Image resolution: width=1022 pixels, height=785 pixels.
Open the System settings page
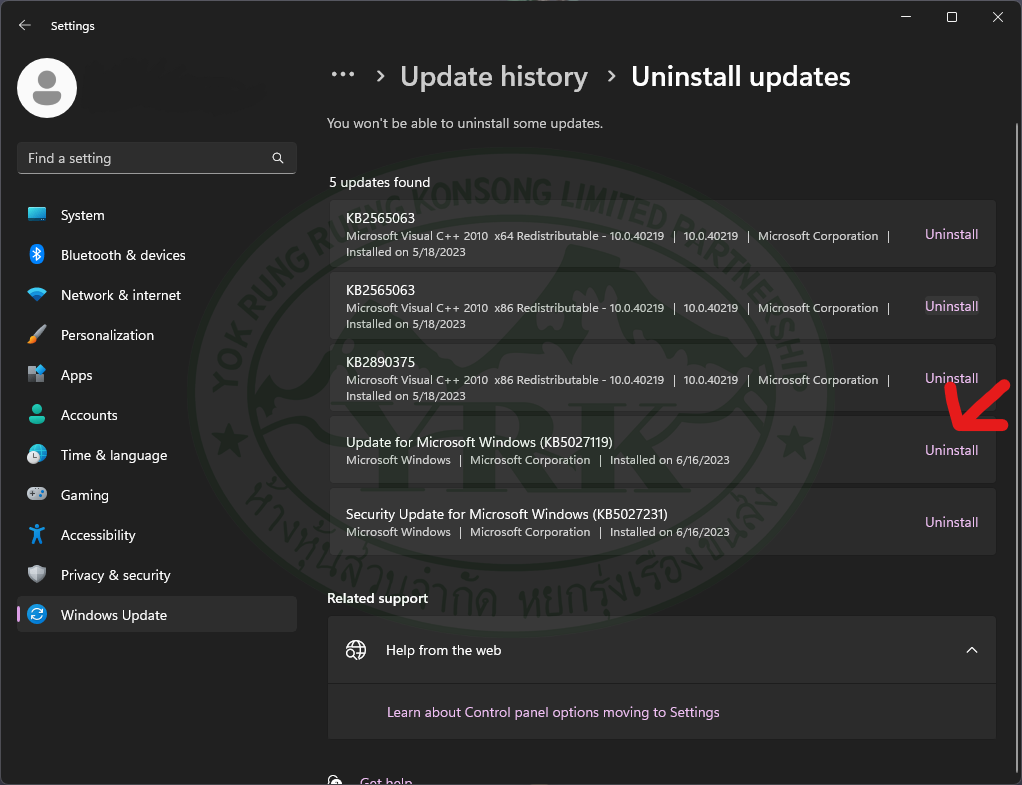[x=156, y=215]
